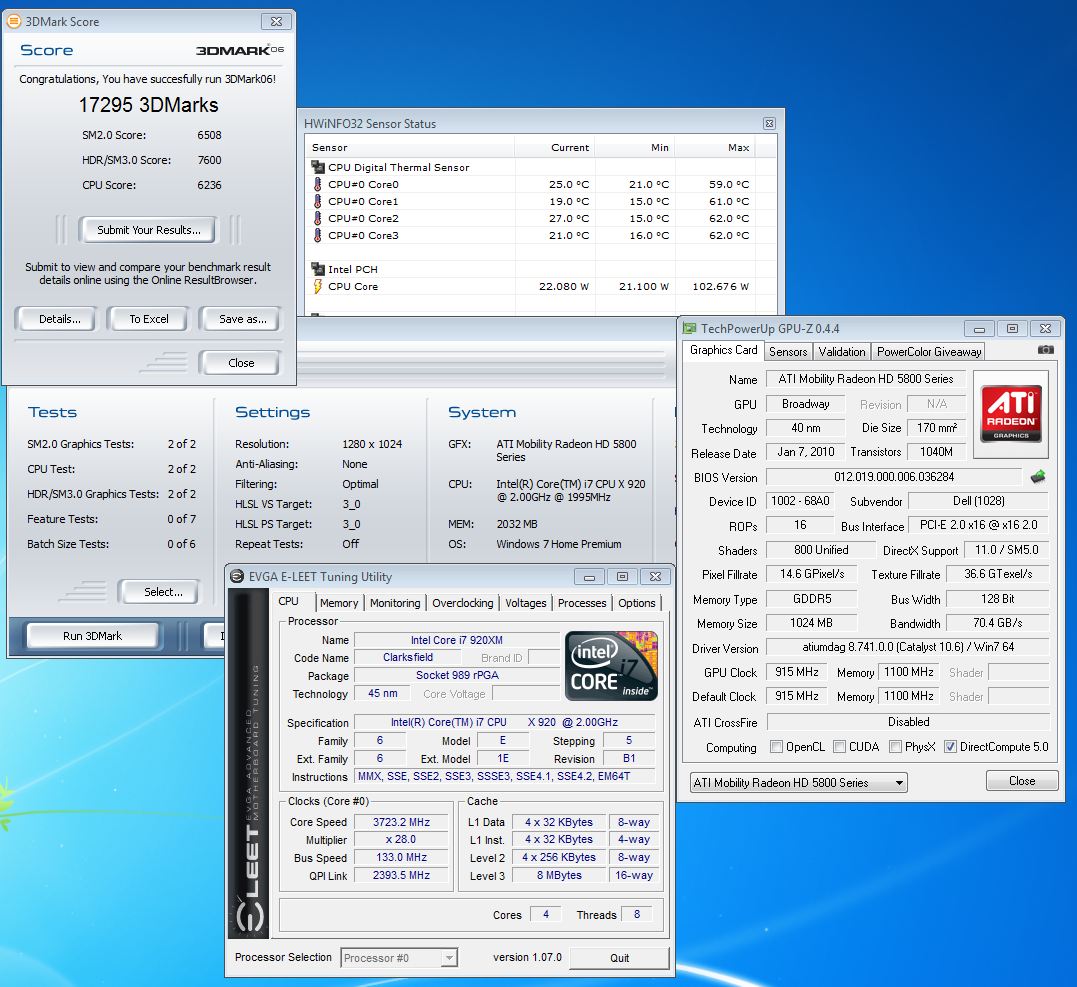
Task: Click the GPU Name field in GPU-Z
Action: (865, 378)
